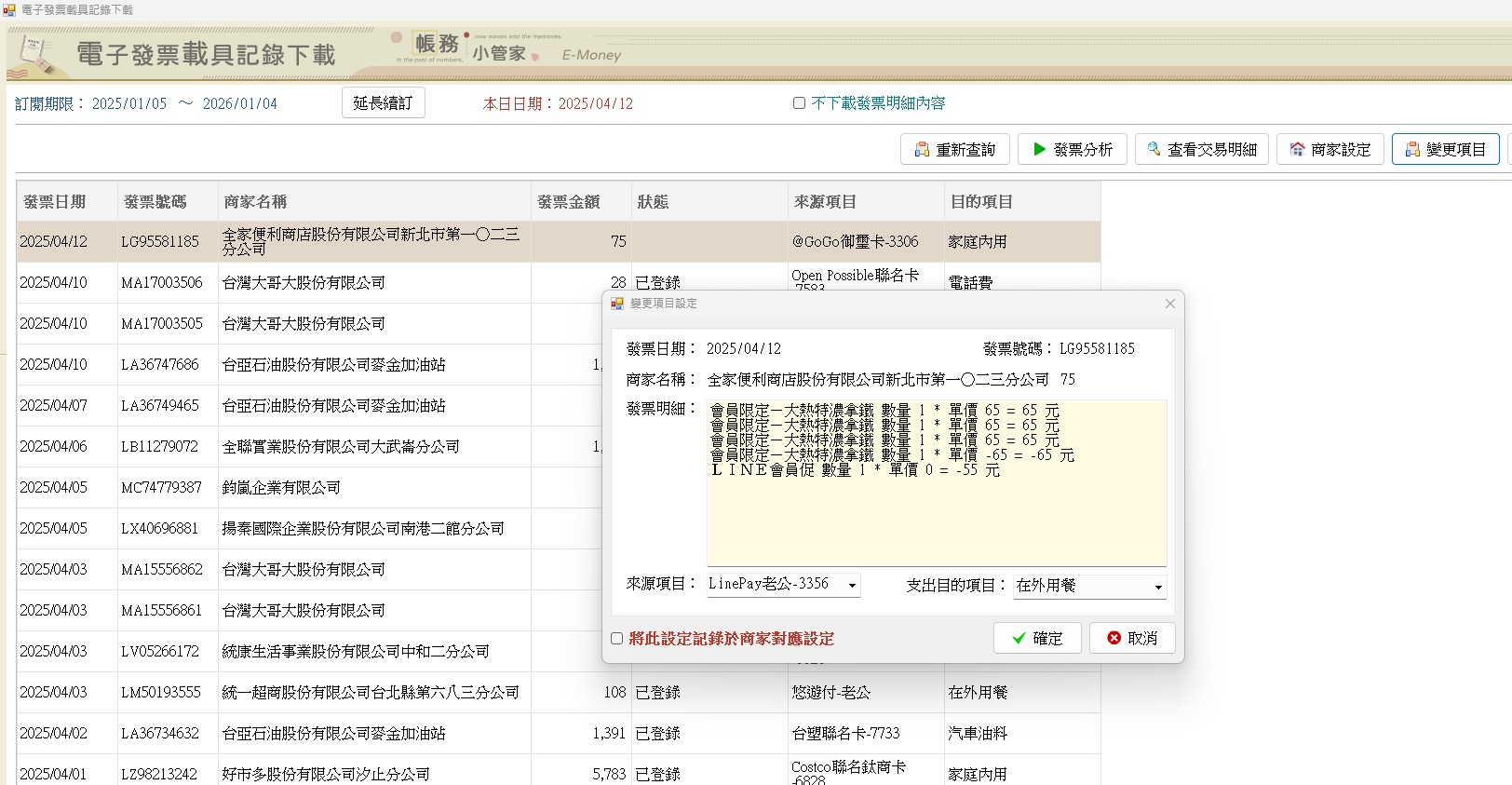
Task: Click the icon on 變更項目 button
Action: (1412, 149)
